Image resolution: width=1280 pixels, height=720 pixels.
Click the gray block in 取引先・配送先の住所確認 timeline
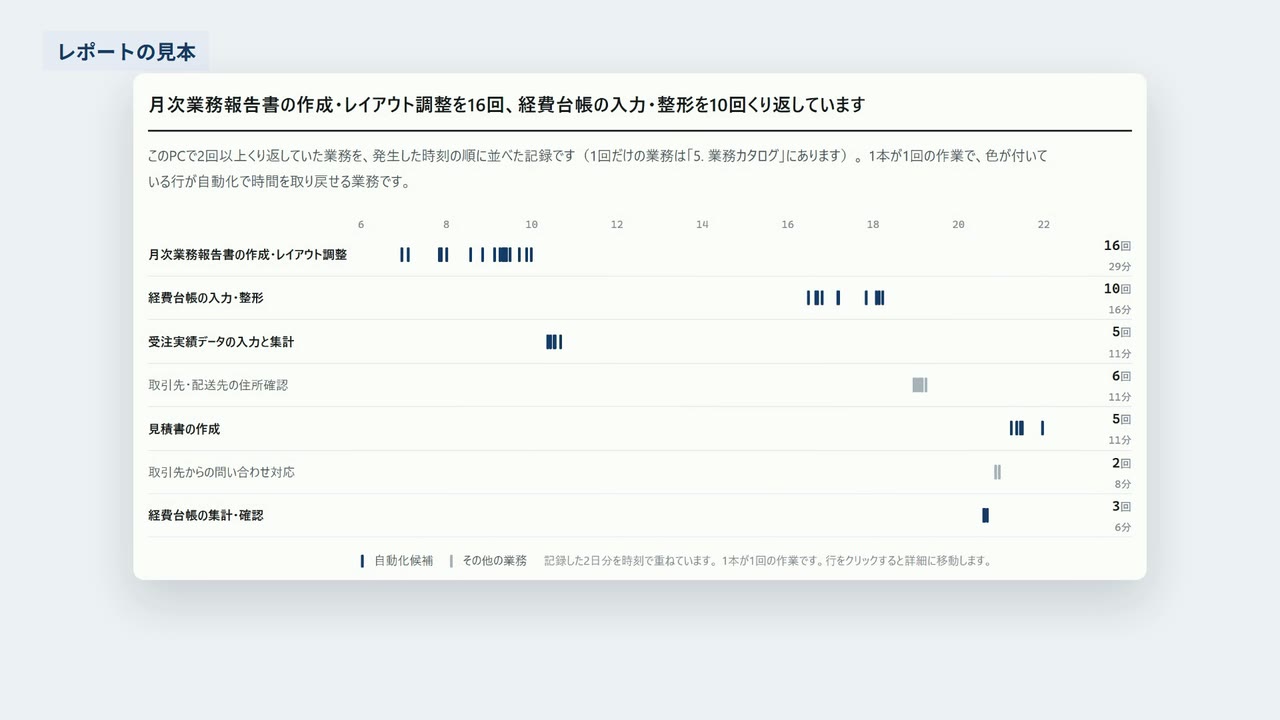coord(920,385)
